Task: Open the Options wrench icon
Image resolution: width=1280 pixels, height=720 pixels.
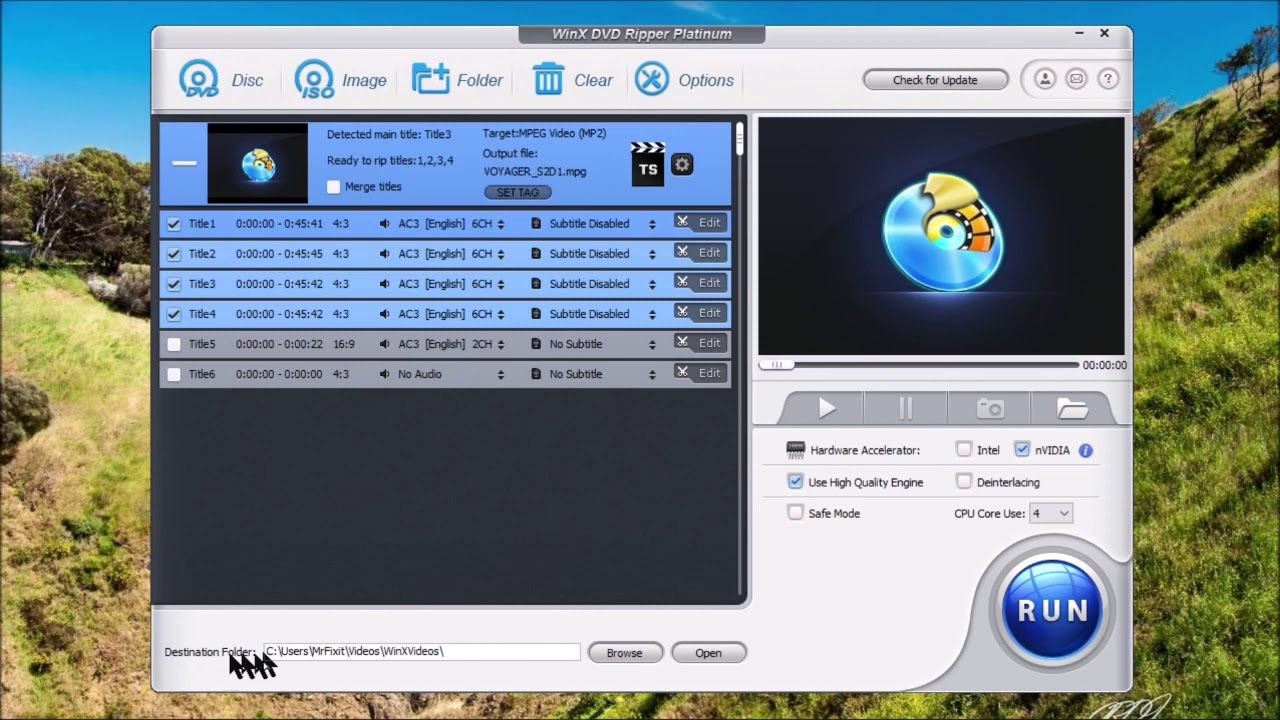Action: point(684,80)
